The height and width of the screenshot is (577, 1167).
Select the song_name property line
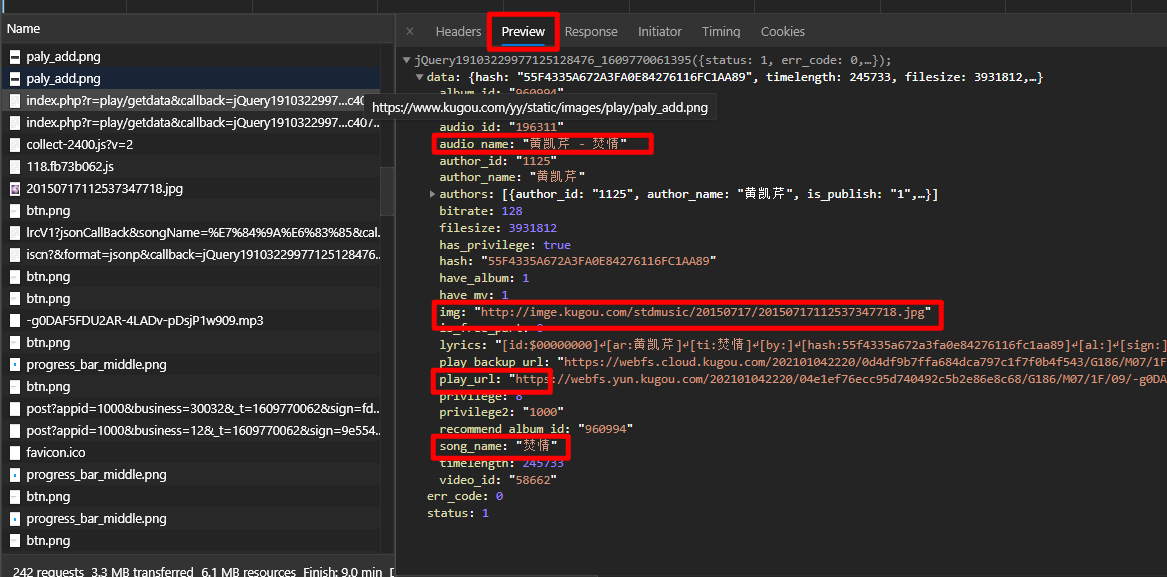pos(498,447)
